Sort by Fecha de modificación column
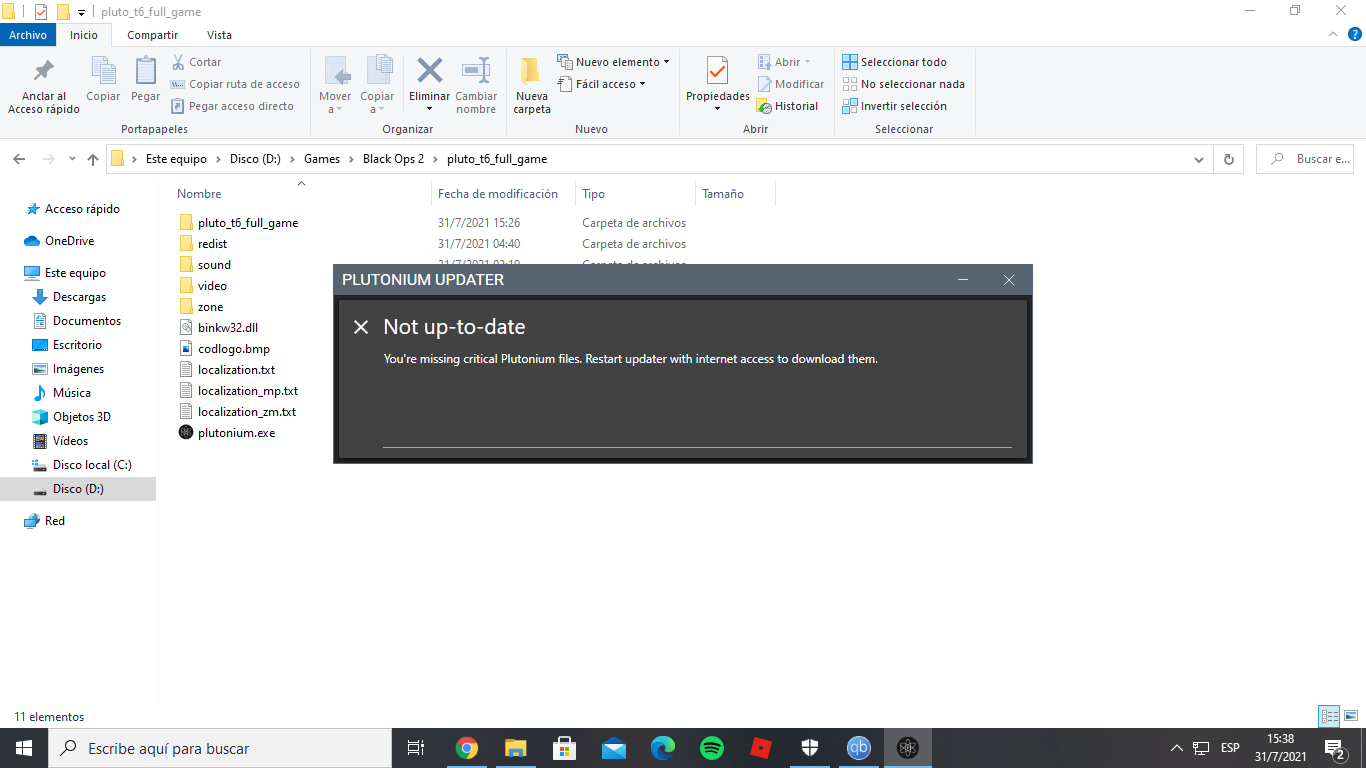This screenshot has width=1366, height=768. (498, 194)
